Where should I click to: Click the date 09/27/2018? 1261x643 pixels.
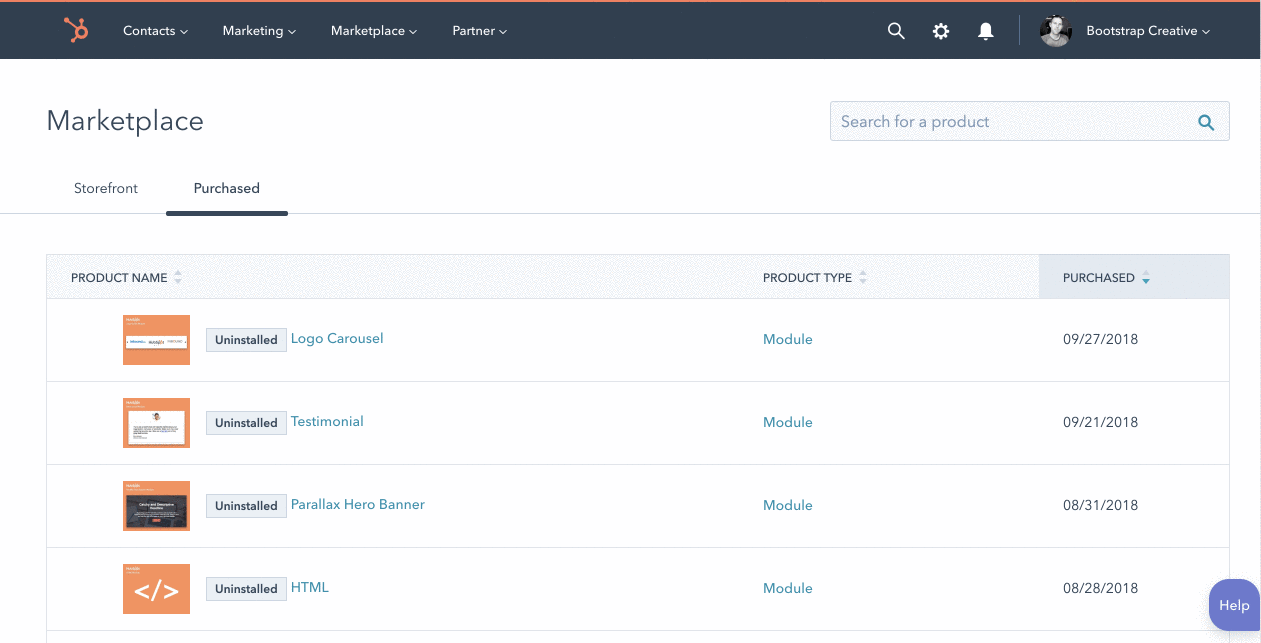tap(1100, 339)
